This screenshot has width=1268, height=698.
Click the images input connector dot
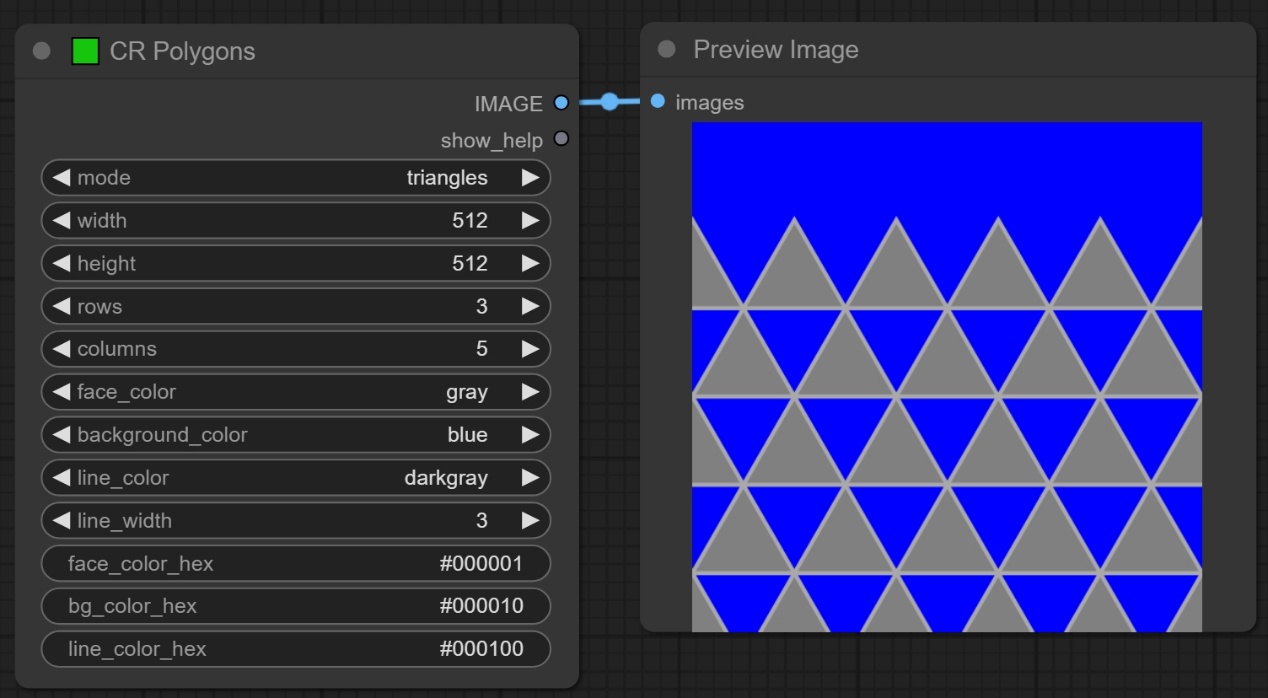(657, 101)
